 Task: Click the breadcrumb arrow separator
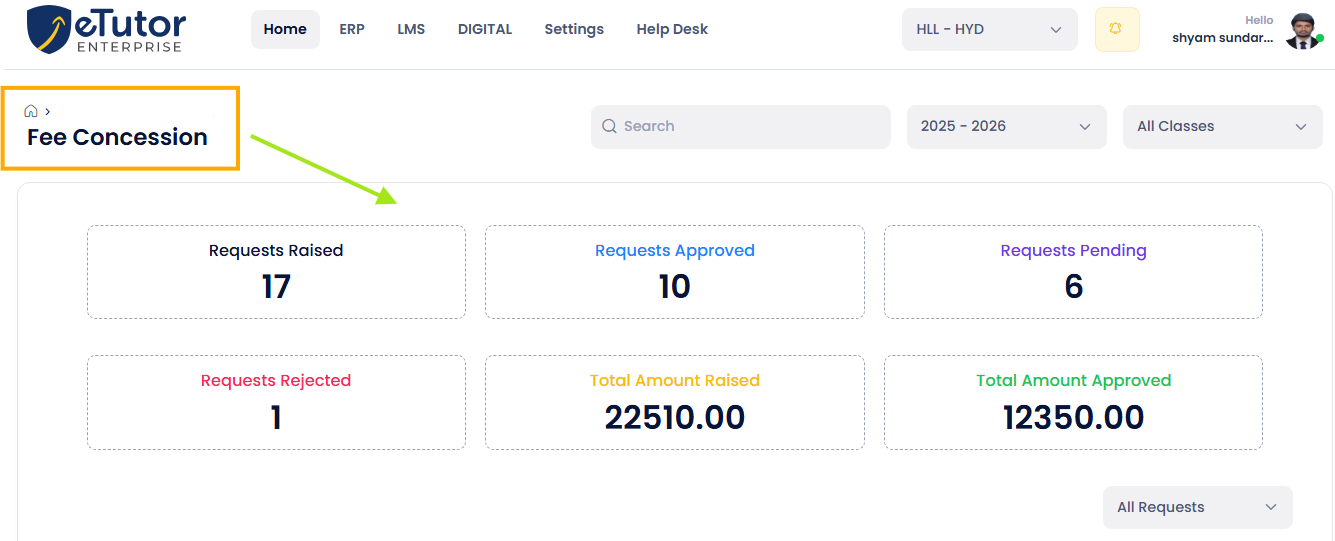(47, 111)
